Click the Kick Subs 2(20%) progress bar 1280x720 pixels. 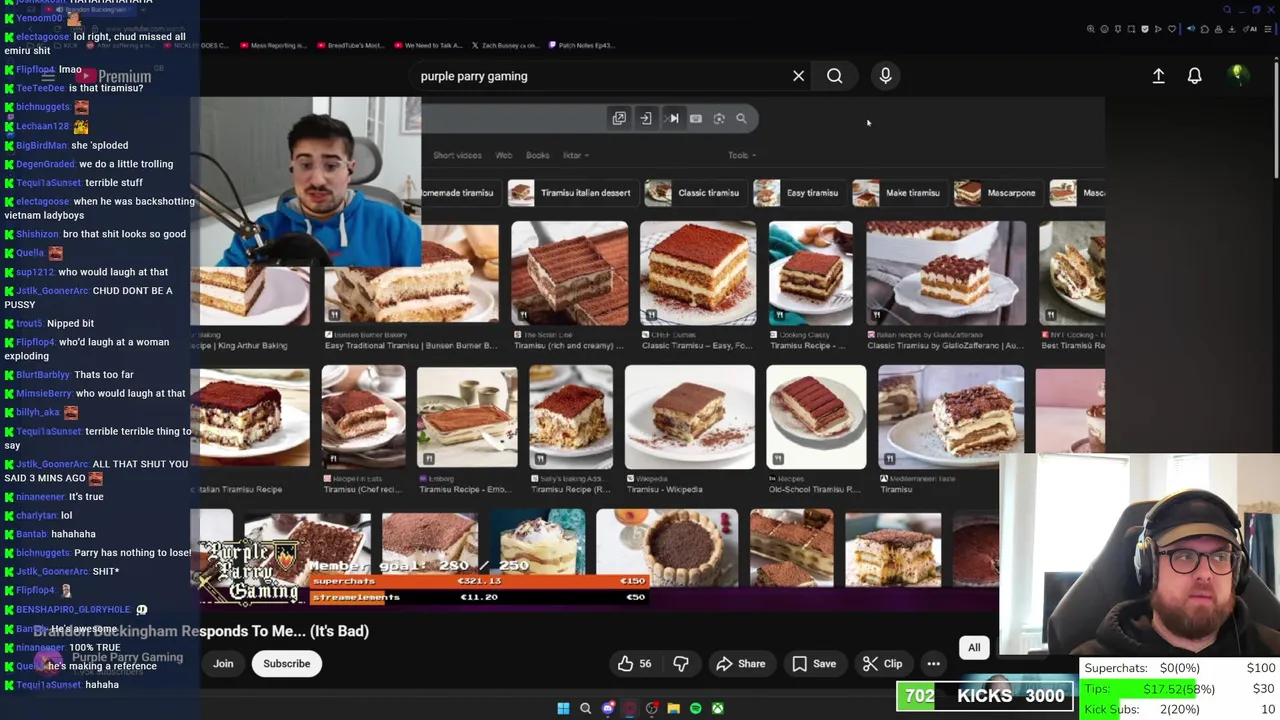[1180, 709]
